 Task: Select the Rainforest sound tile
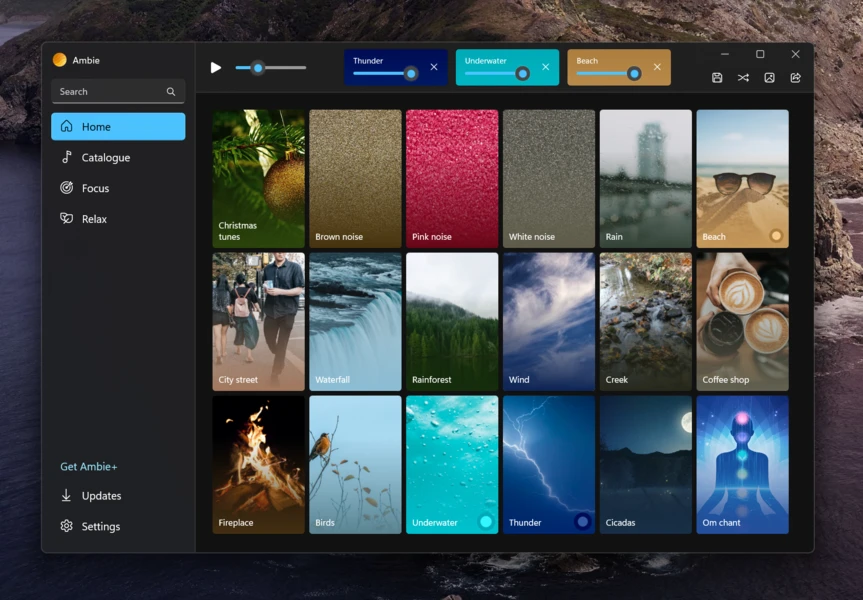pos(451,321)
